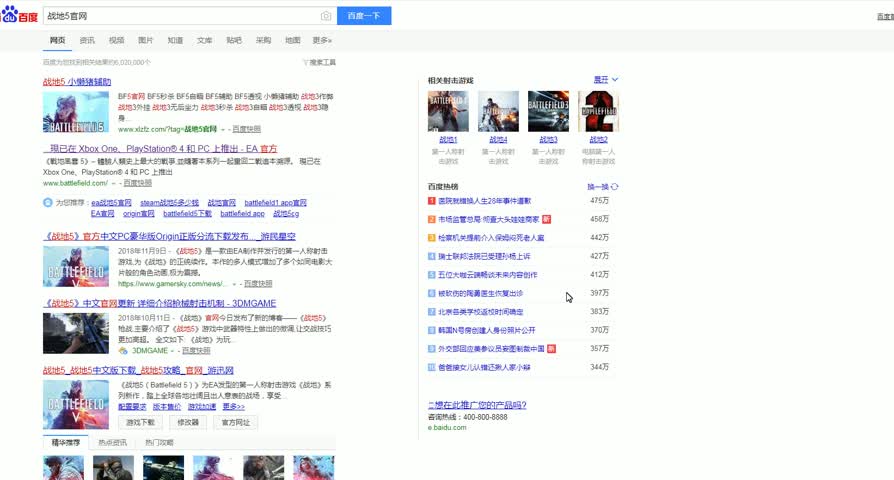Open the 更多» category menu

322,40
